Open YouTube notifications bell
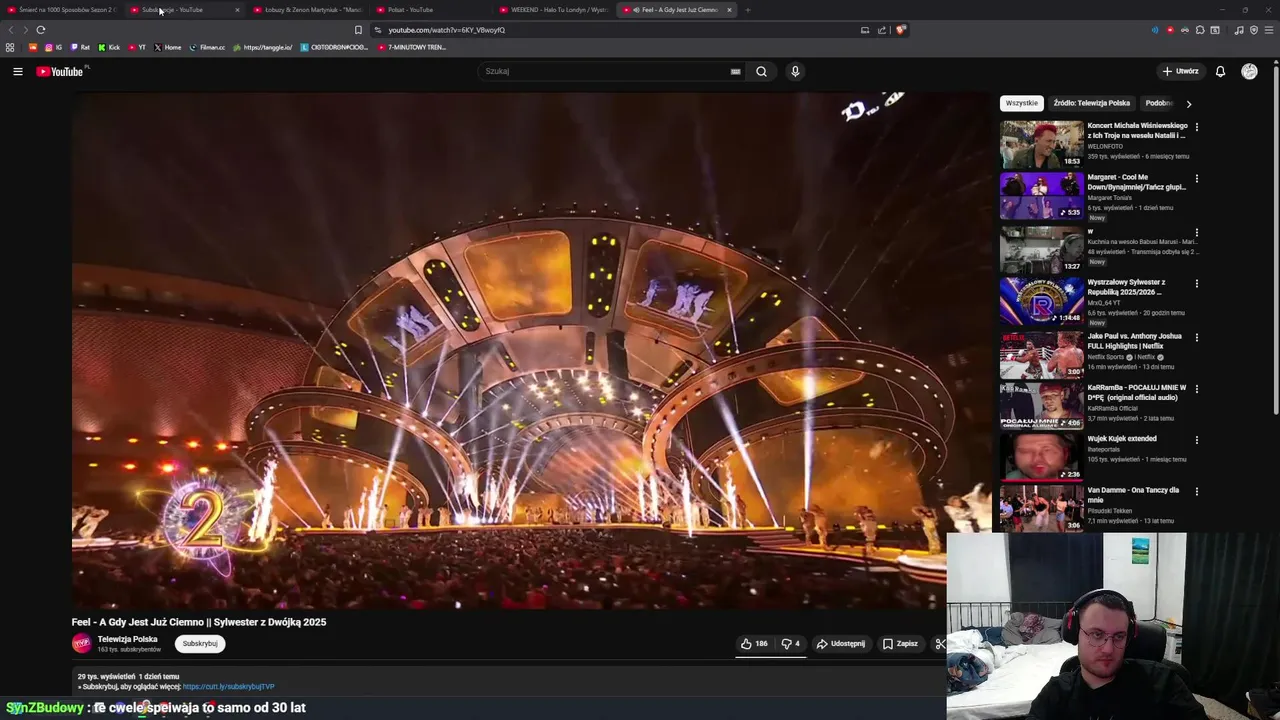 [1220, 71]
